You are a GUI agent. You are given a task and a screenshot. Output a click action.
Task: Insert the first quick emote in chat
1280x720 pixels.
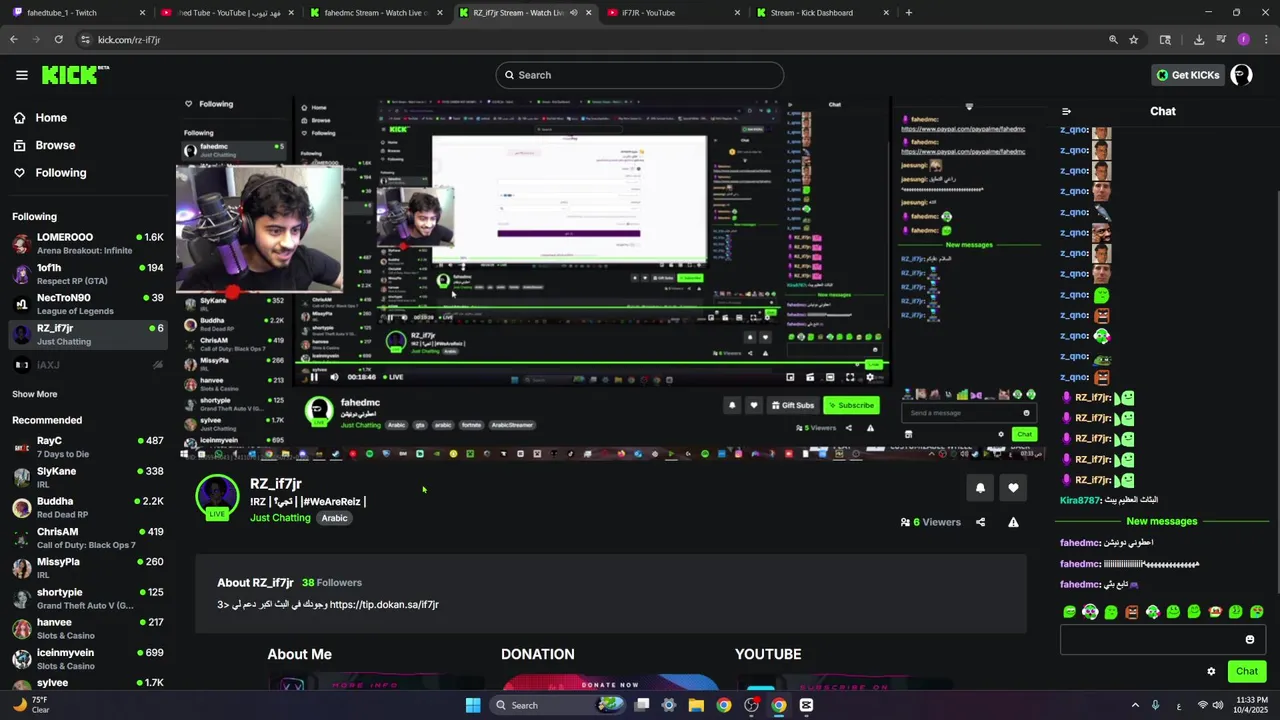click(x=1069, y=612)
